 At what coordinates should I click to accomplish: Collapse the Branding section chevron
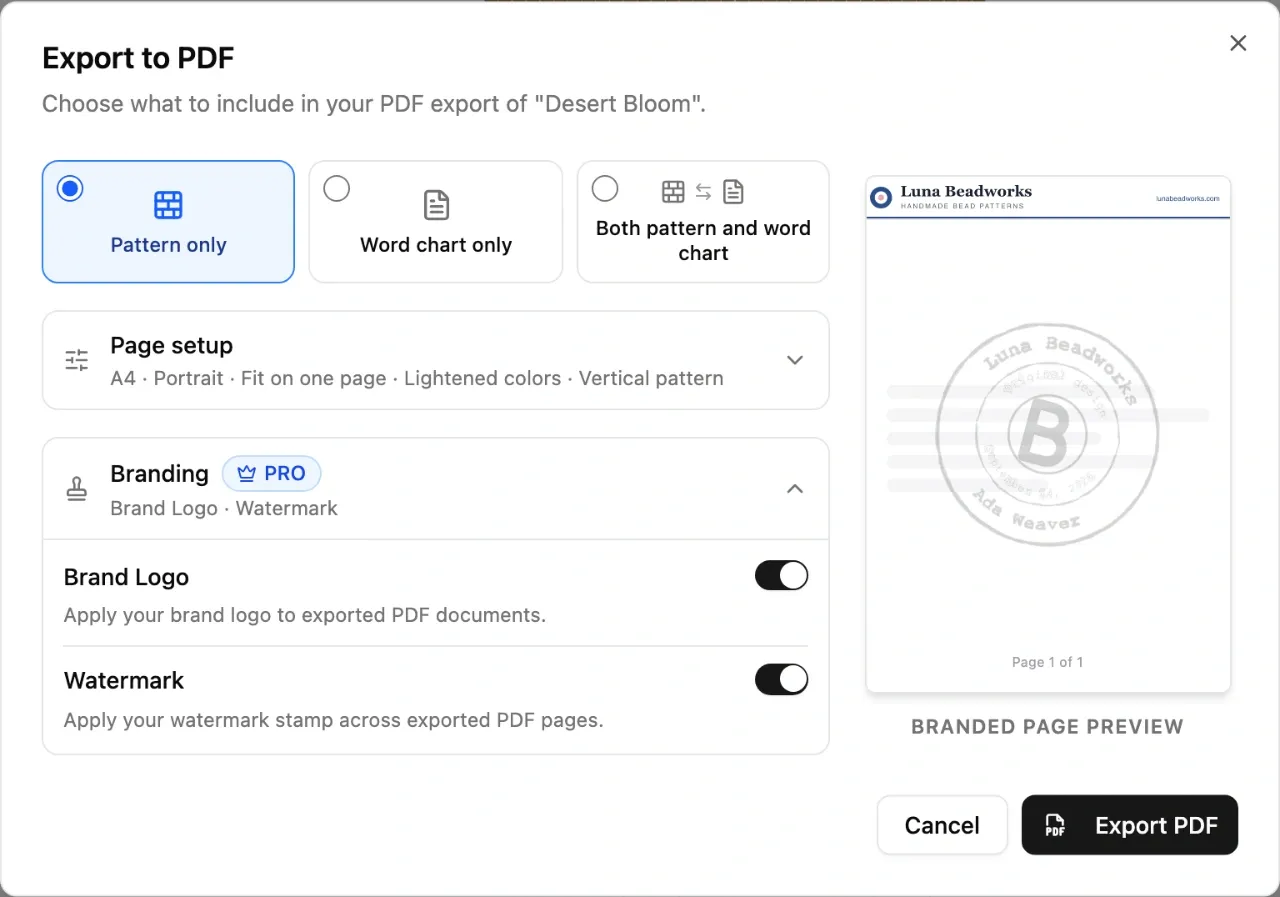[x=795, y=489]
